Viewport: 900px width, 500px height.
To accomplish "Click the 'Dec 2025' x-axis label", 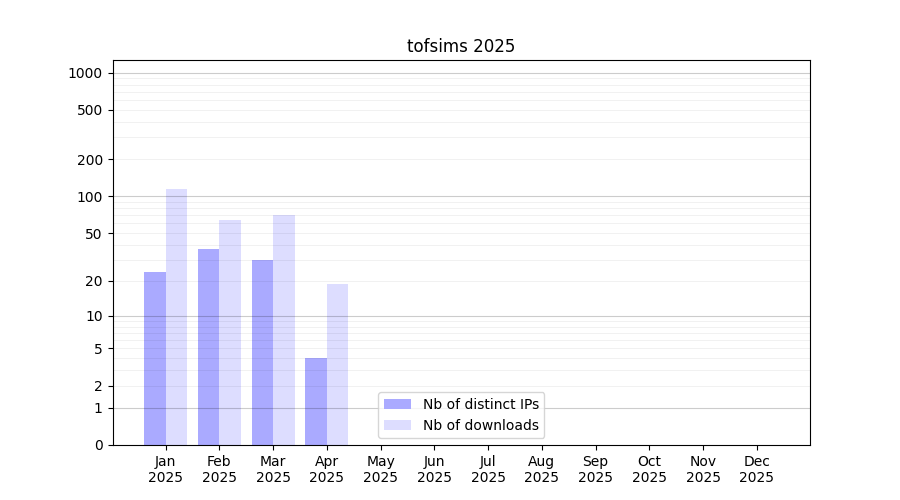I will click(x=756, y=469).
